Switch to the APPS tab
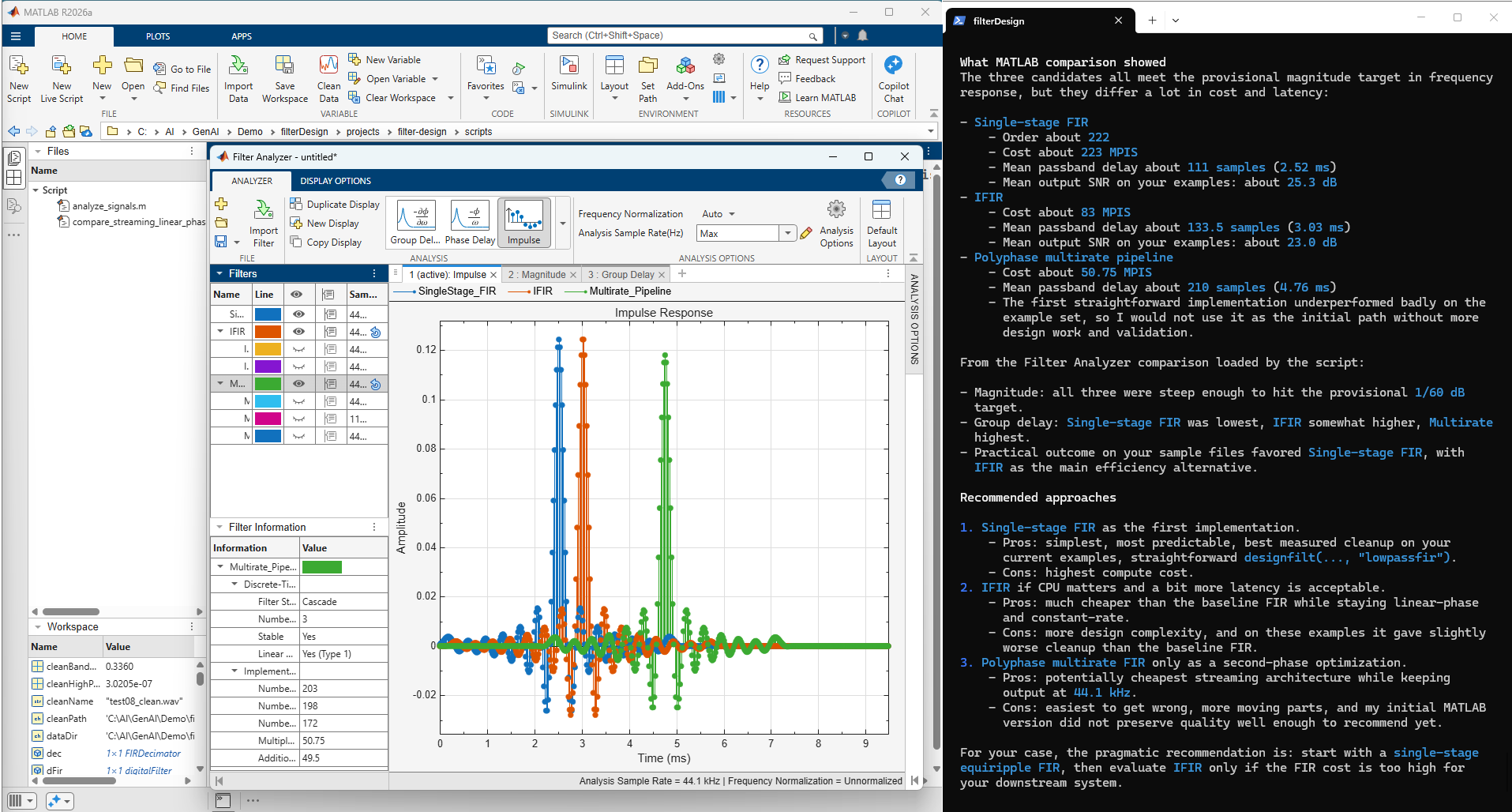1512x812 pixels. tap(242, 36)
